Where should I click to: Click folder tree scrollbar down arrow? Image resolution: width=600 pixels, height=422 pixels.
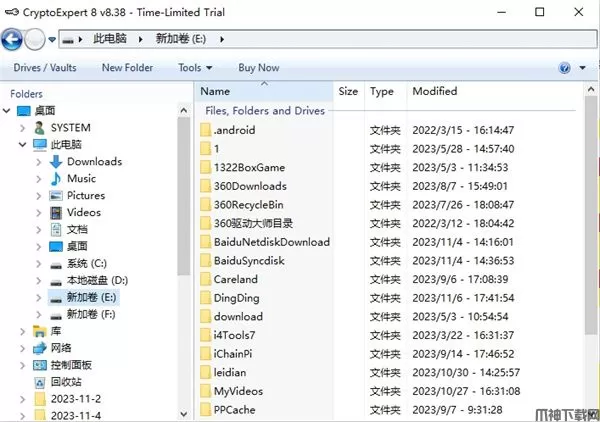pyautogui.click(x=184, y=414)
